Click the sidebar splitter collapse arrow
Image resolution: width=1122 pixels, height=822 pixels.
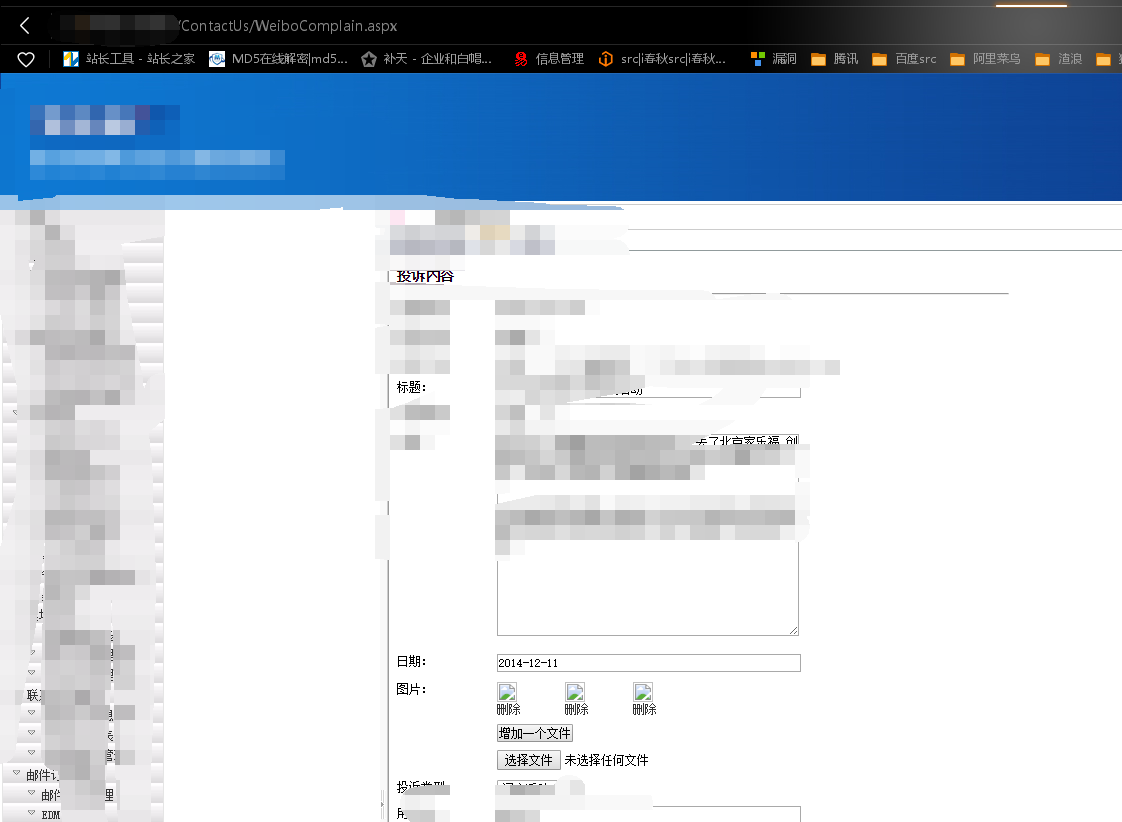point(382,802)
